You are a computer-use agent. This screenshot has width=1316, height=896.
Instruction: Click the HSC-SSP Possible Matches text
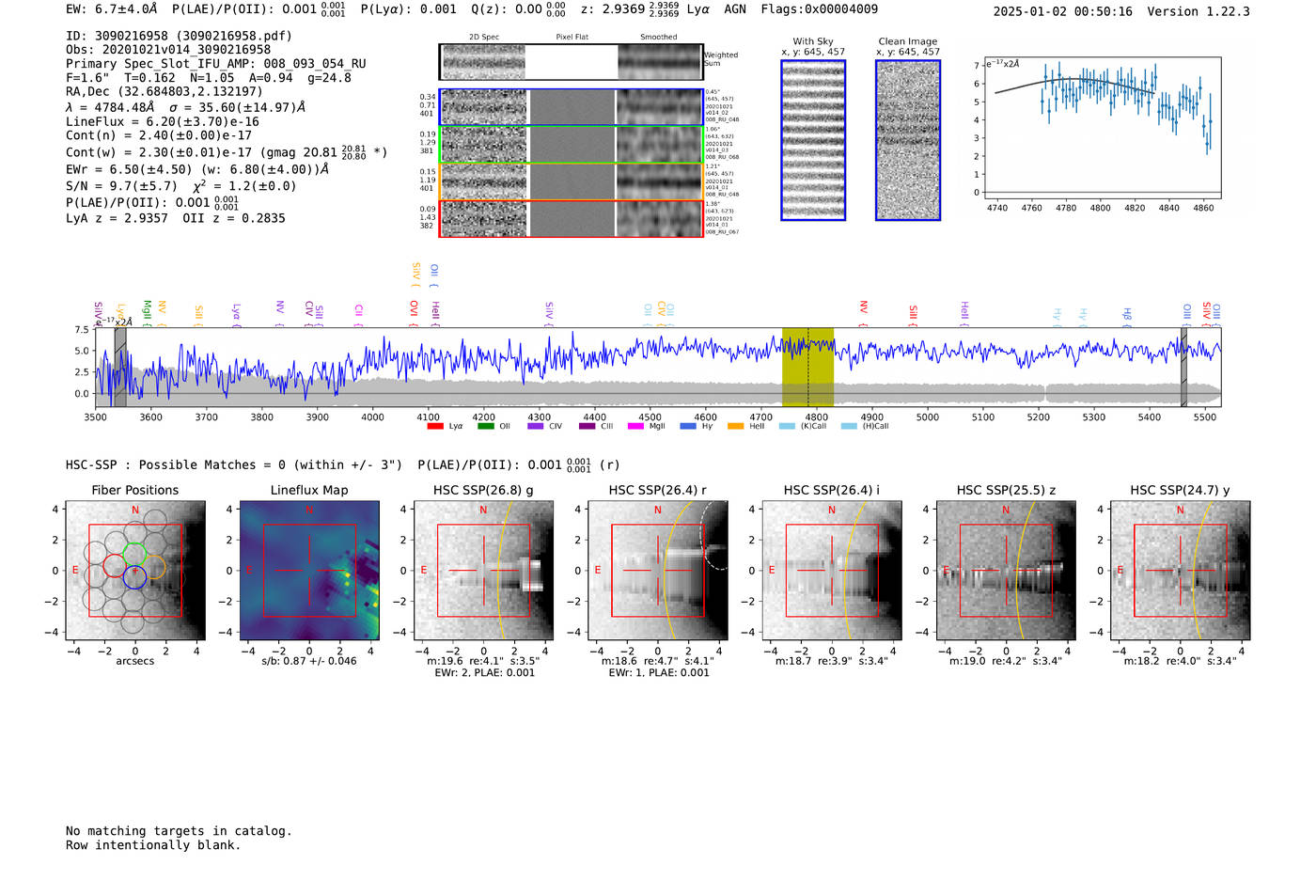[234, 465]
